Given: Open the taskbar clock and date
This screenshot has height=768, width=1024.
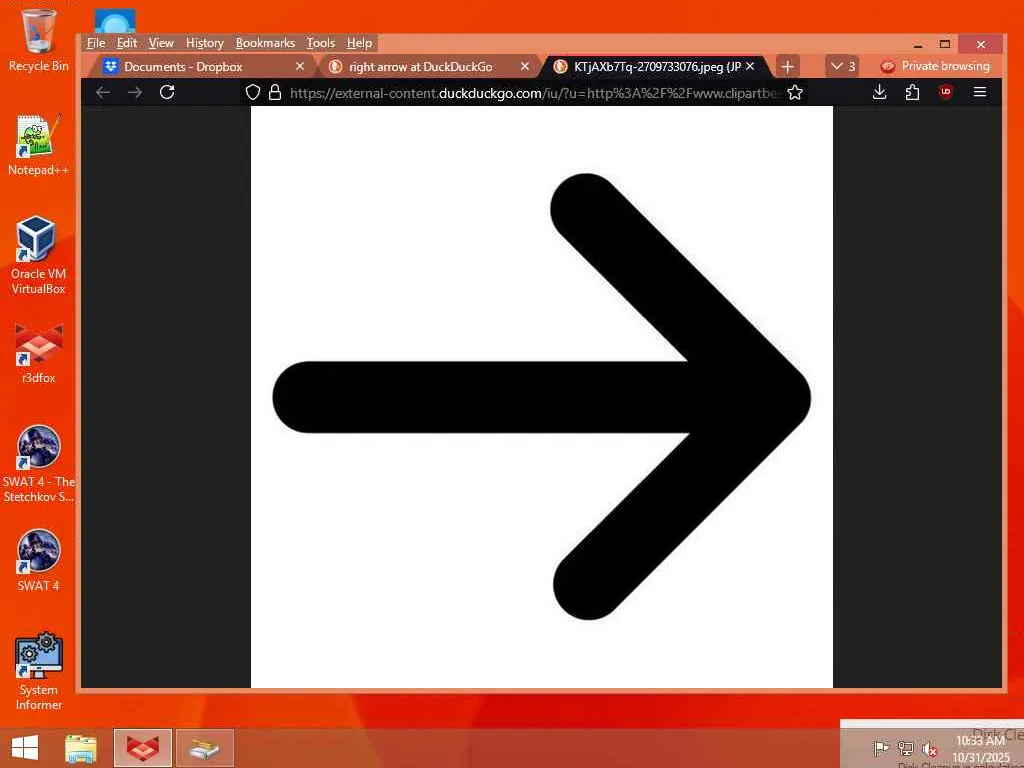Looking at the screenshot, I should pyautogui.click(x=981, y=748).
